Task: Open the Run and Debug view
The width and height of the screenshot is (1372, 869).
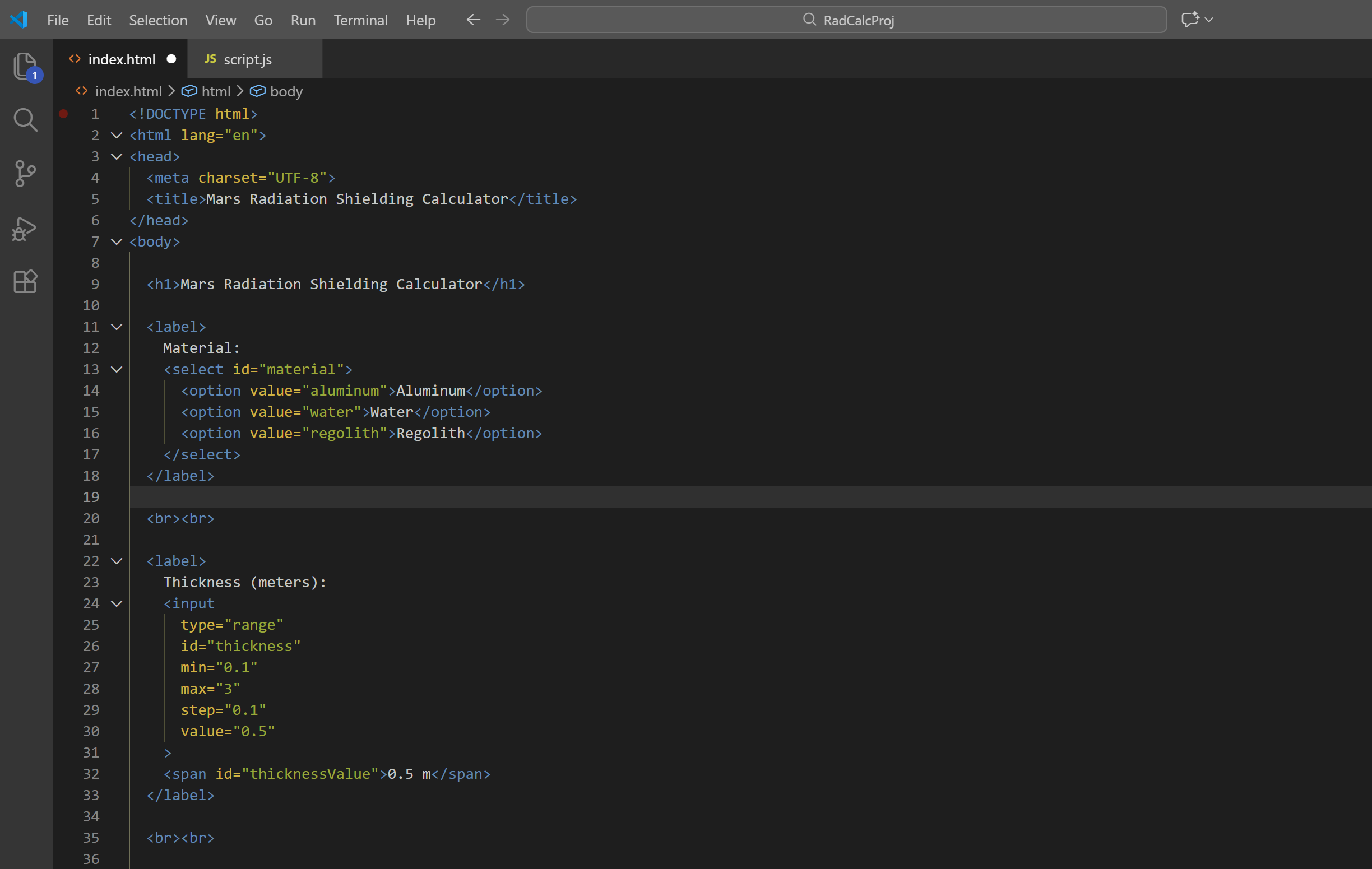Action: click(x=25, y=229)
